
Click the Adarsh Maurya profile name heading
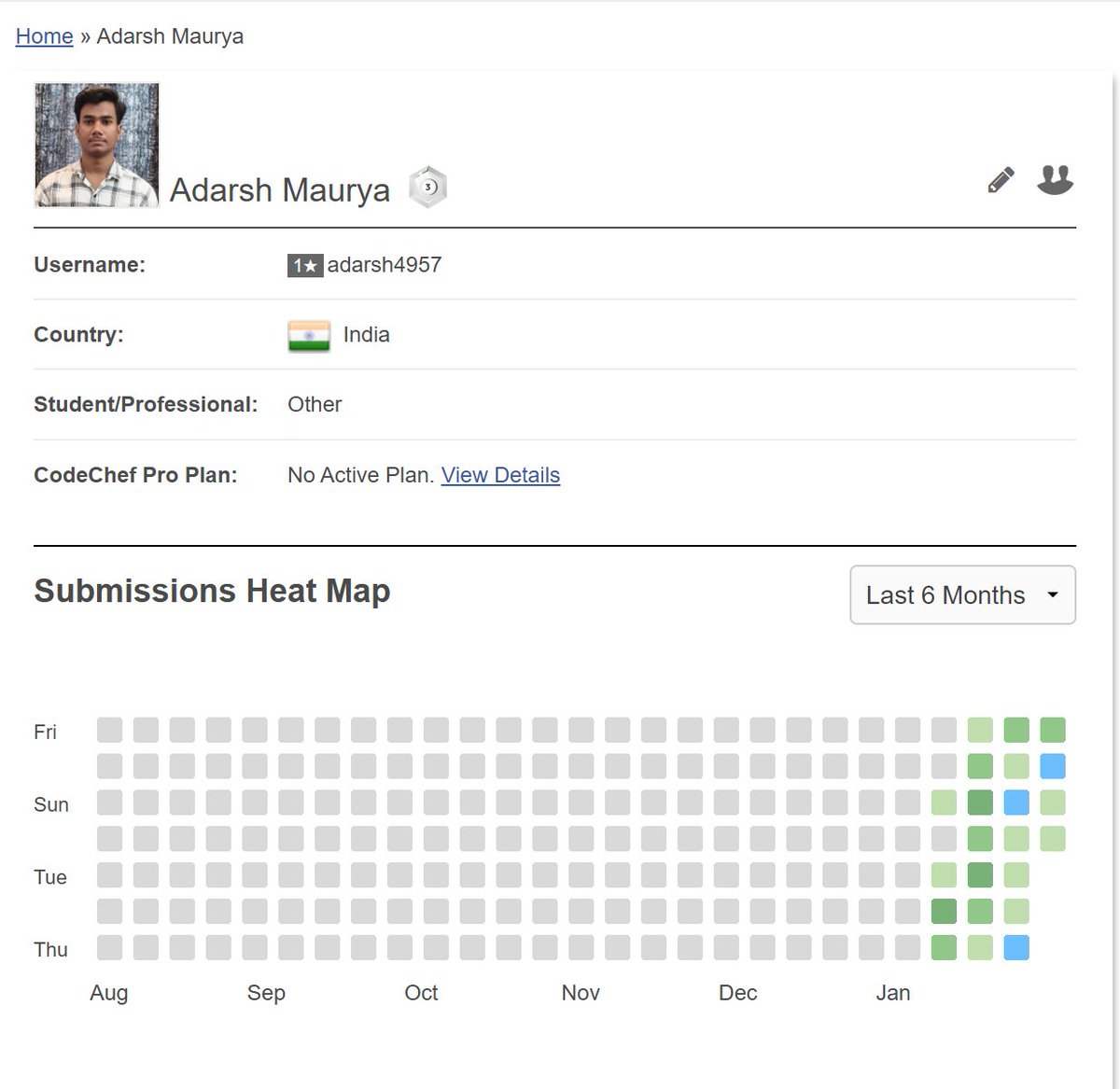[280, 189]
